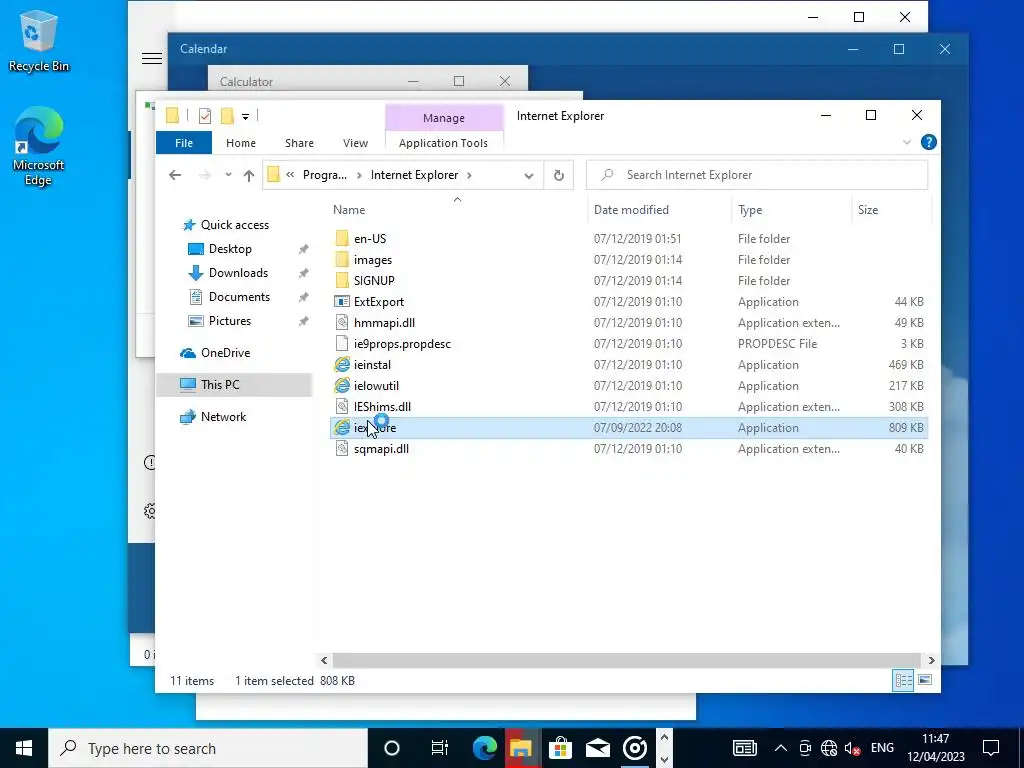This screenshot has height=768, width=1024.
Task: Select the ExtExport application file
Action: tap(378, 302)
